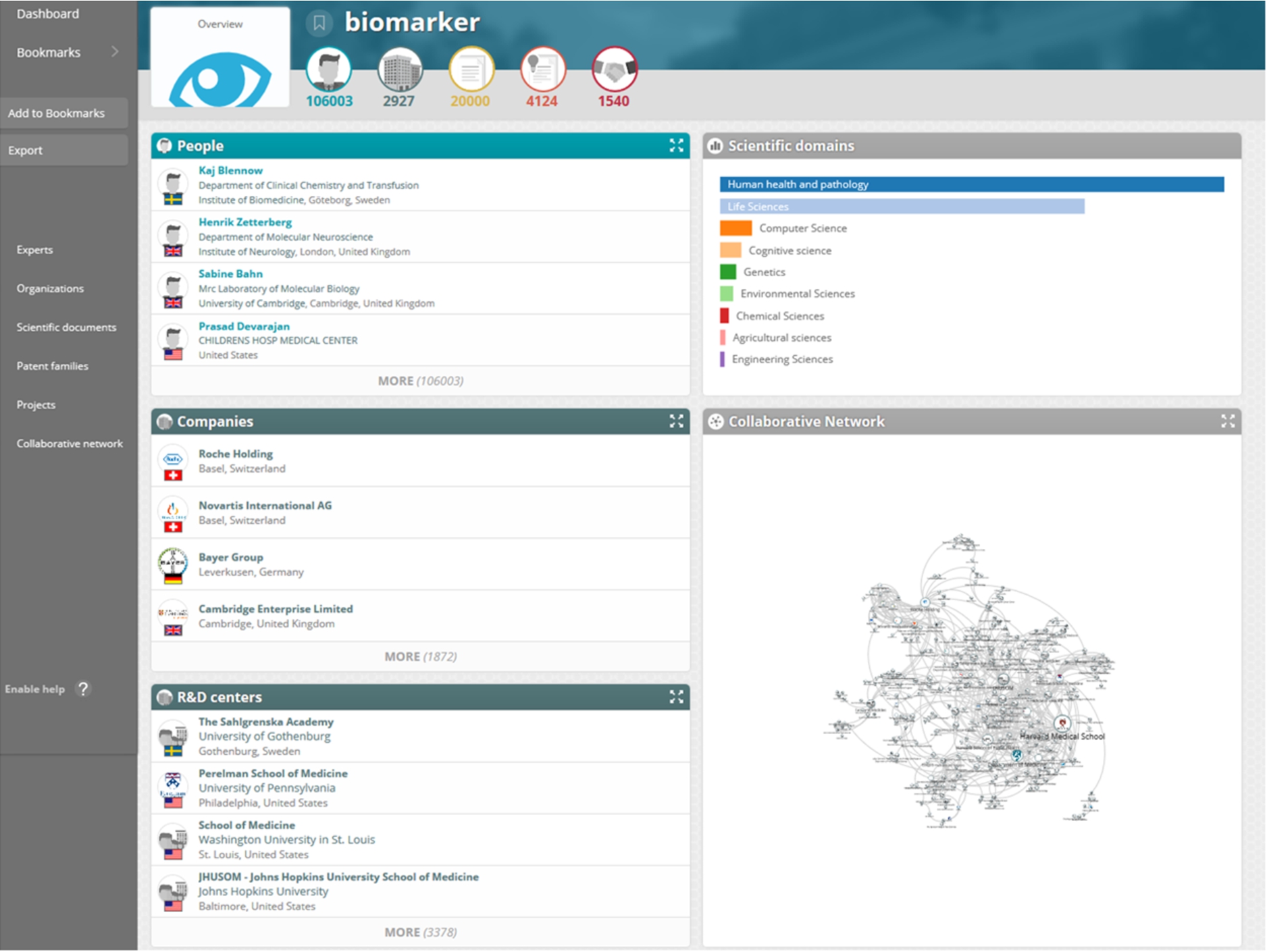Open the projects handshake icon showing 1540
The image size is (1267, 952).
pos(614,70)
